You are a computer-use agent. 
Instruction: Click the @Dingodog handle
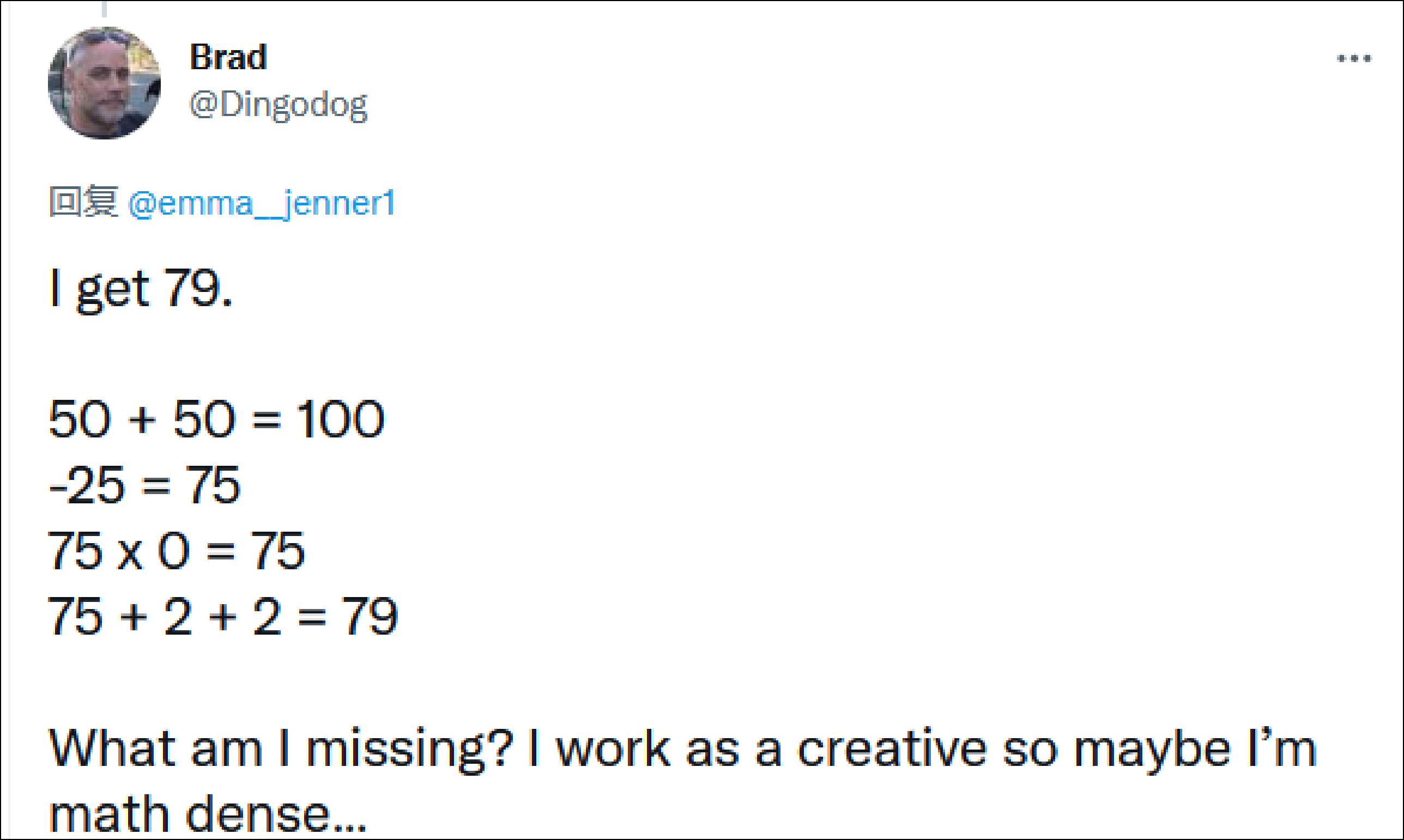(x=278, y=105)
